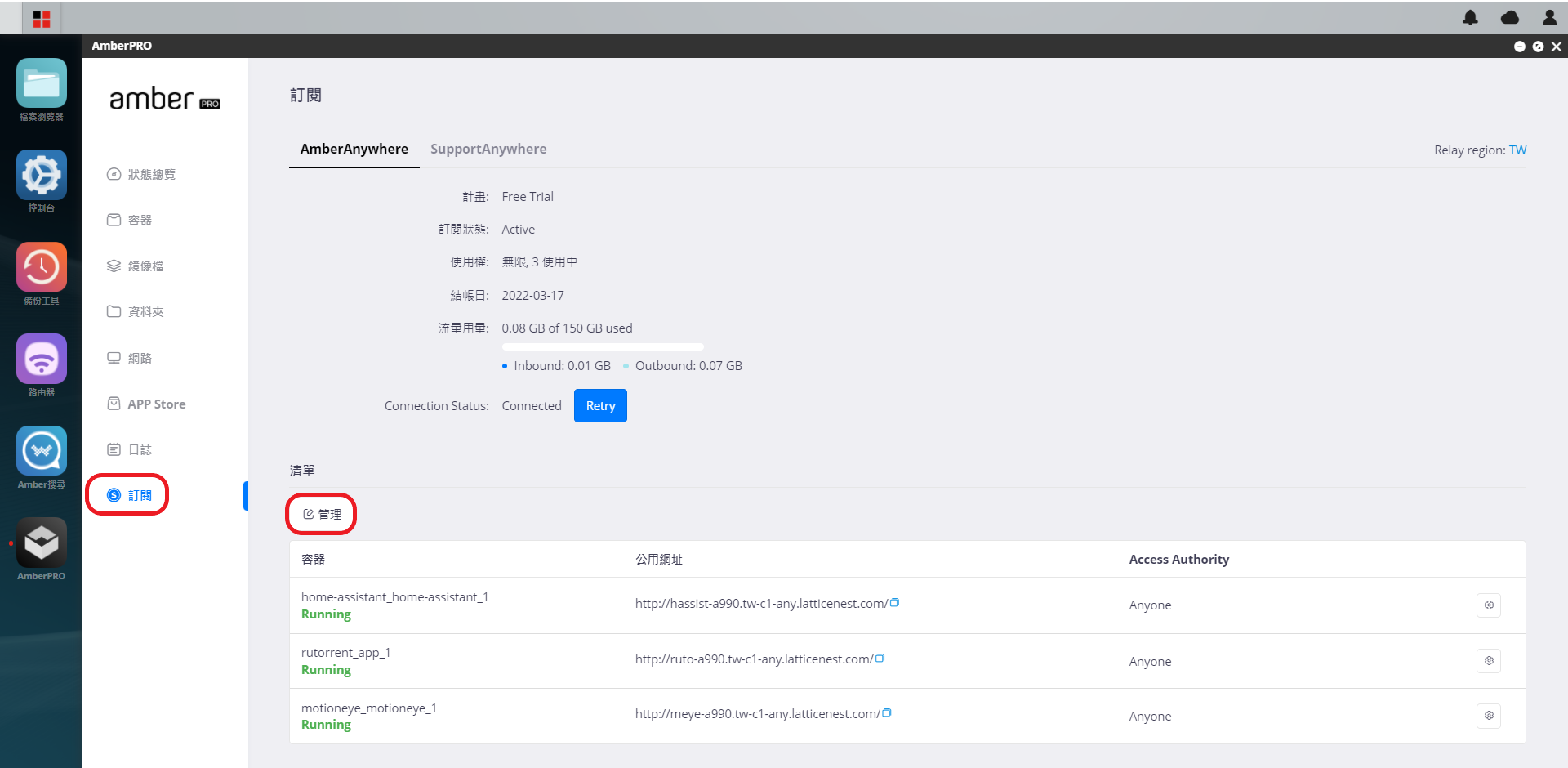Image resolution: width=1568 pixels, height=768 pixels.
Task: Click Anyone access for home-assistant_home-assistant_1
Action: [x=1150, y=605]
